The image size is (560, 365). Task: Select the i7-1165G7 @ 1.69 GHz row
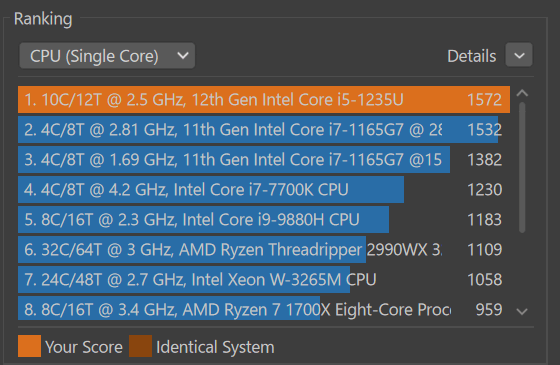[x=264, y=160]
